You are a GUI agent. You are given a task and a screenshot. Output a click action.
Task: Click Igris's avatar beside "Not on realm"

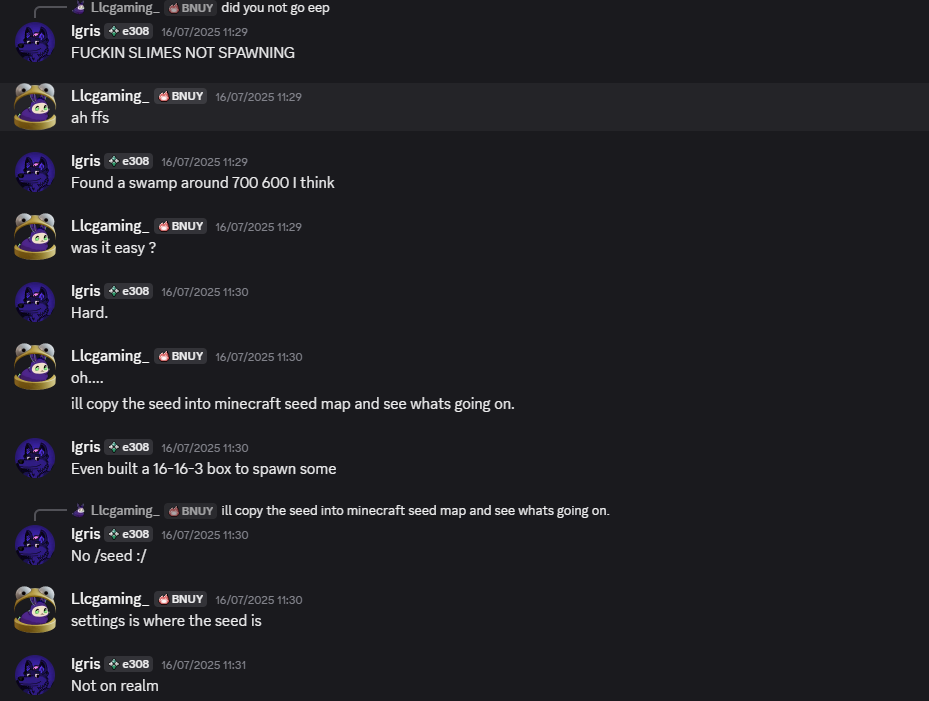click(x=35, y=674)
